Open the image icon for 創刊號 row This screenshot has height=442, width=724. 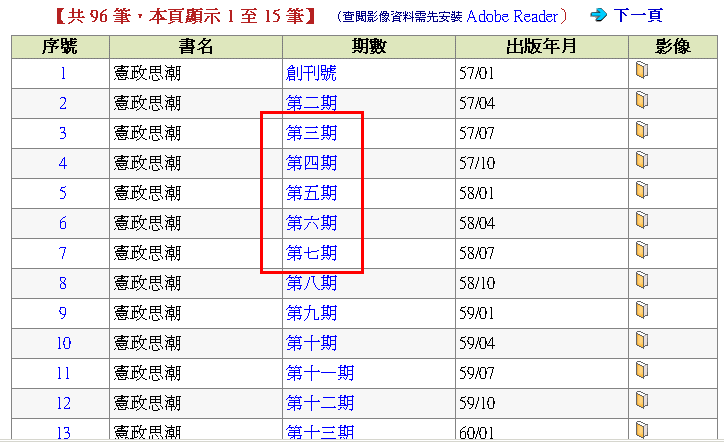(x=641, y=70)
